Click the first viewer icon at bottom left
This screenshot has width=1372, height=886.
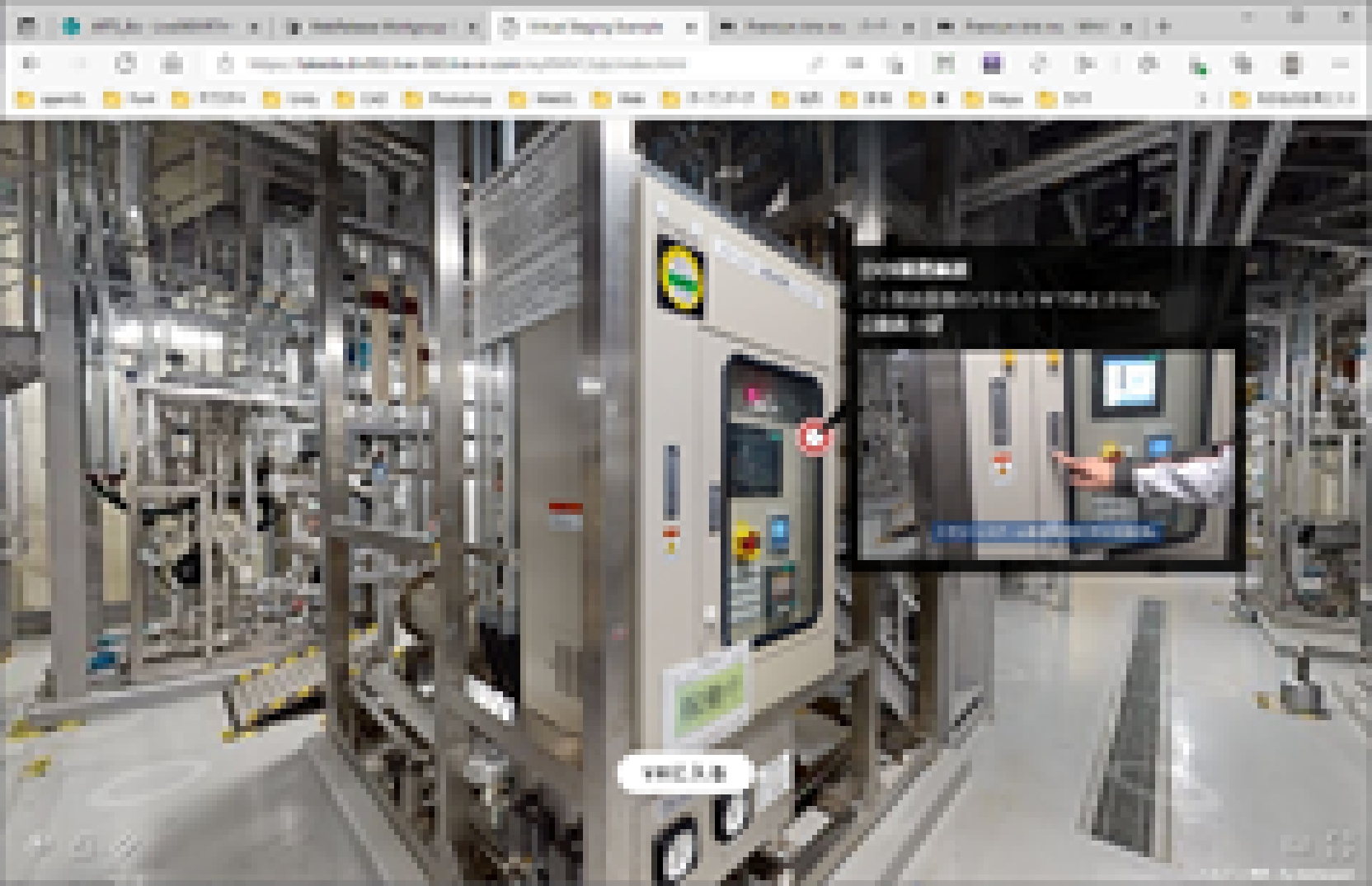point(40,845)
